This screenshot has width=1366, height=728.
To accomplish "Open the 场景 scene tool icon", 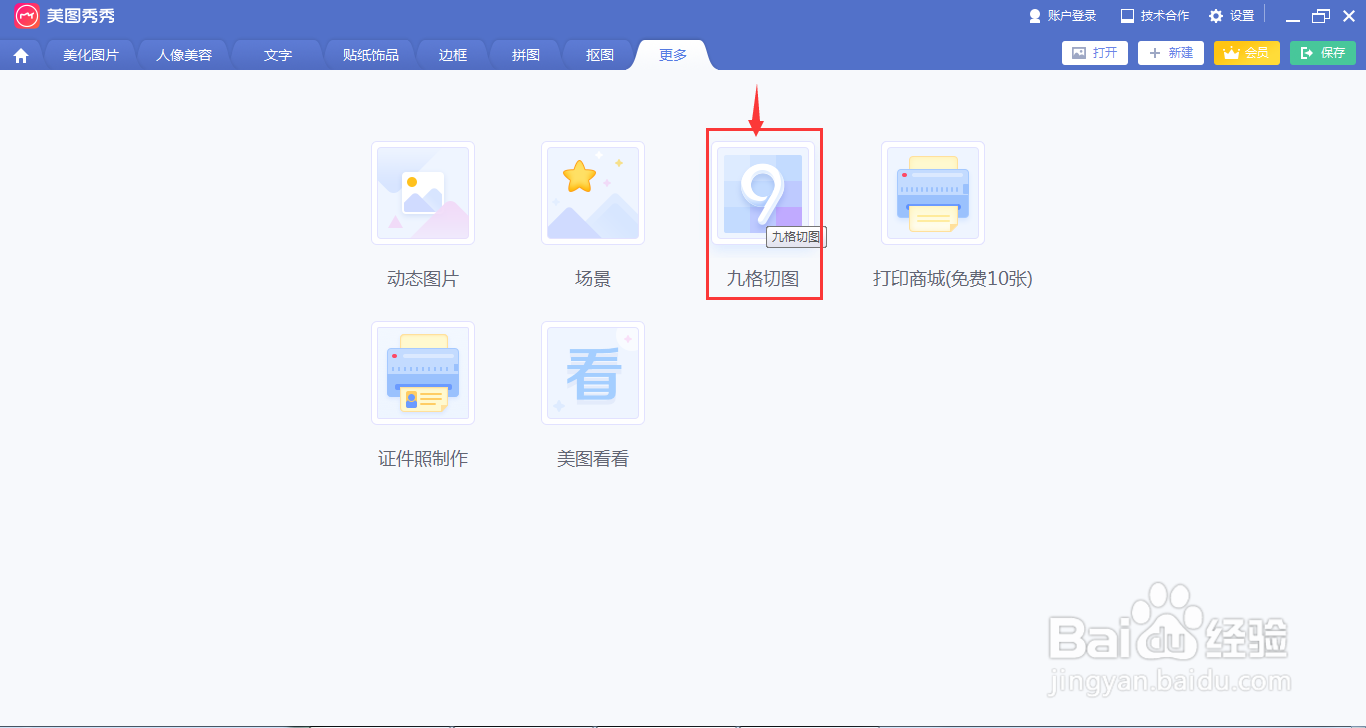I will point(593,193).
